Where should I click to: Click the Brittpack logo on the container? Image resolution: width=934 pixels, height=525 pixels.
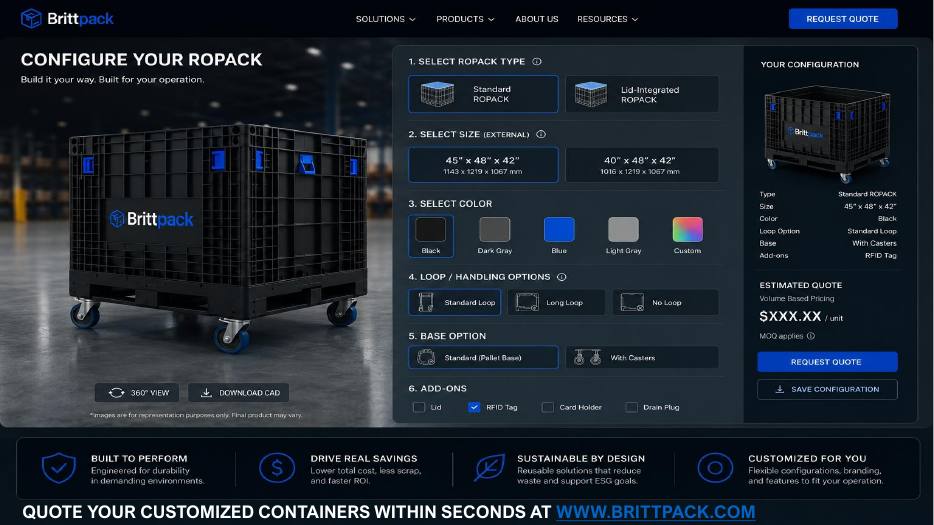point(152,219)
